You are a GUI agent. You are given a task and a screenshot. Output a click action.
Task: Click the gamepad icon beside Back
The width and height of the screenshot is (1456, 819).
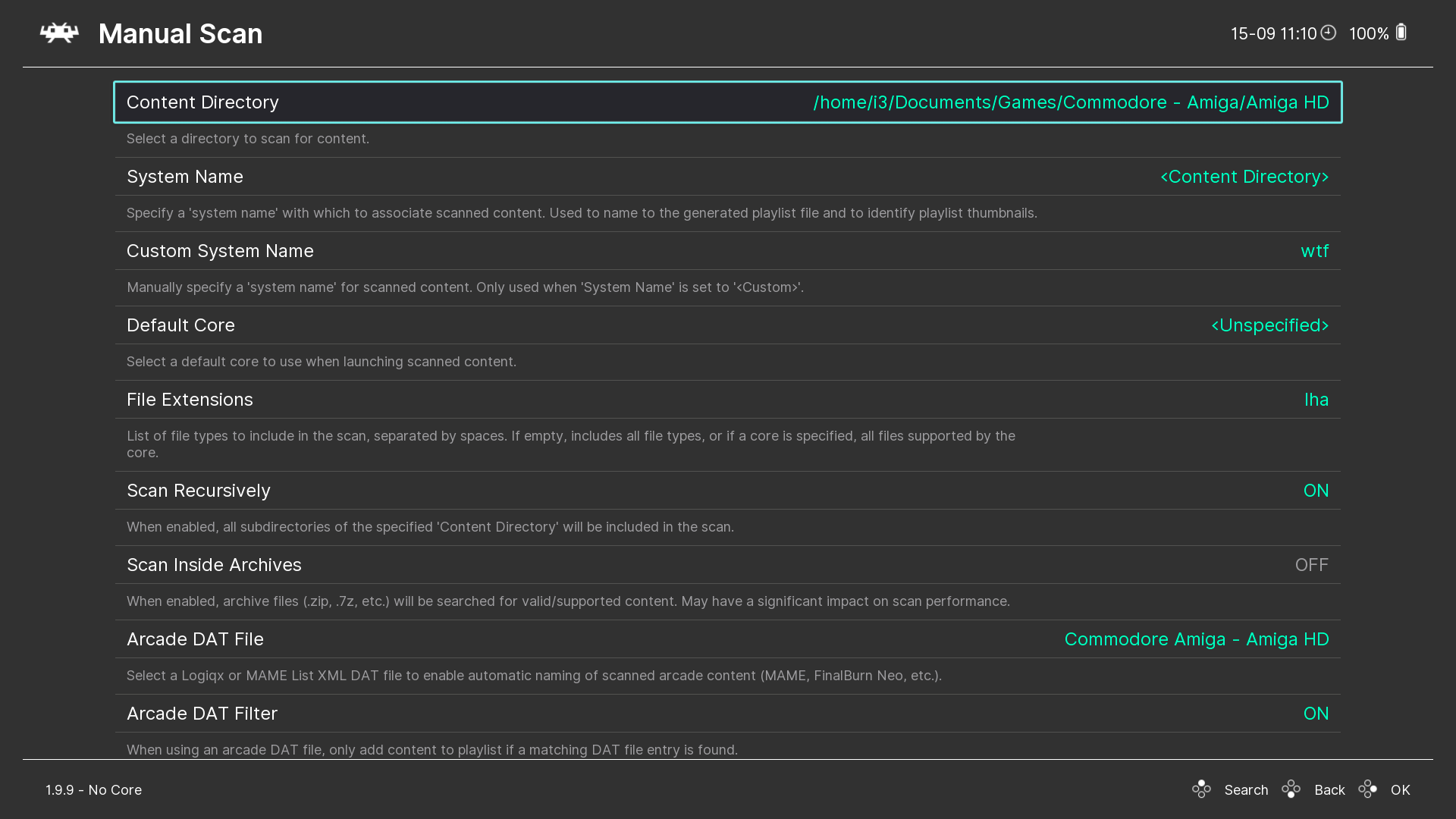point(1291,789)
